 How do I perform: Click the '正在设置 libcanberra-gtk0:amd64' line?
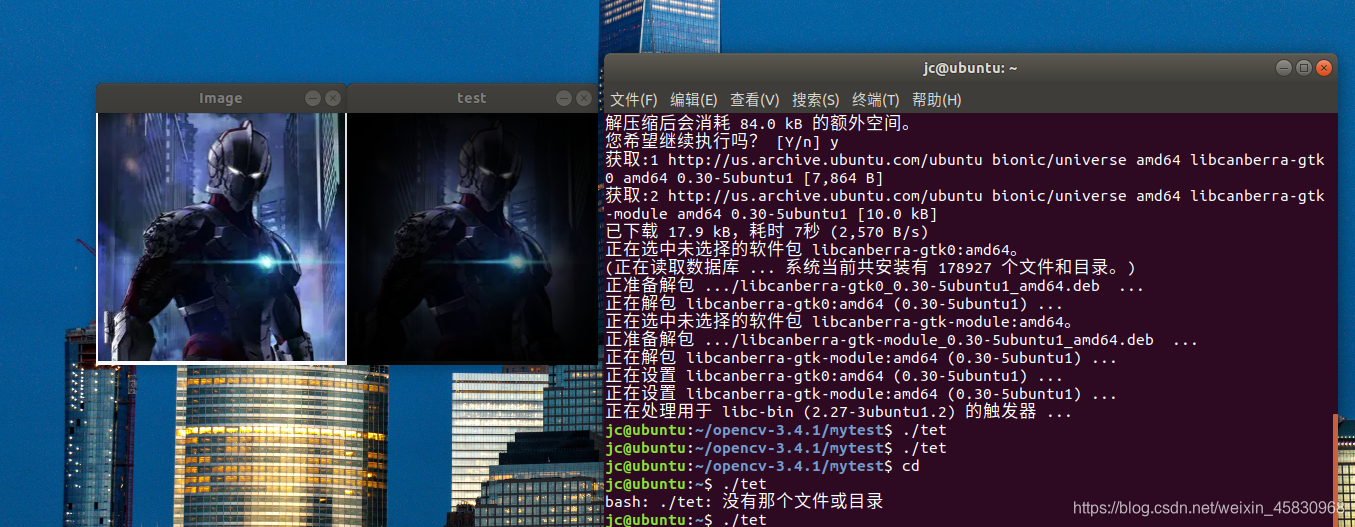click(835, 376)
